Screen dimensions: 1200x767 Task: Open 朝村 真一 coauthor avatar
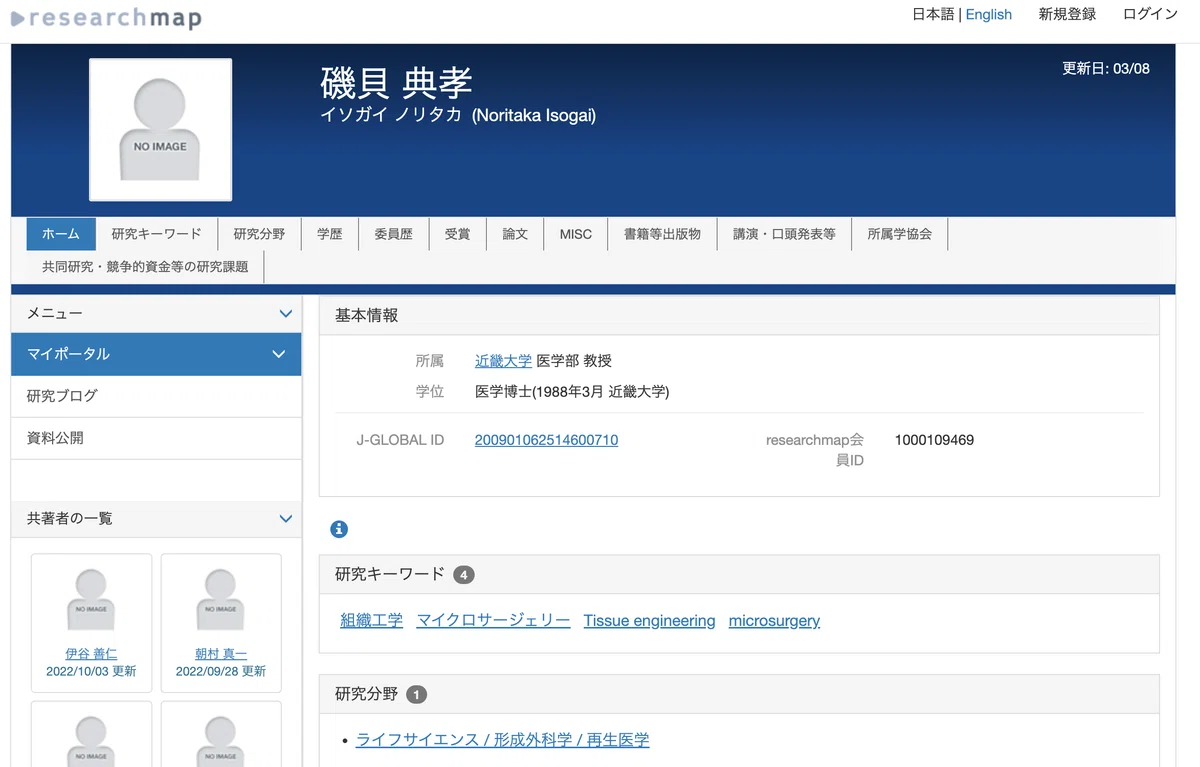221,600
